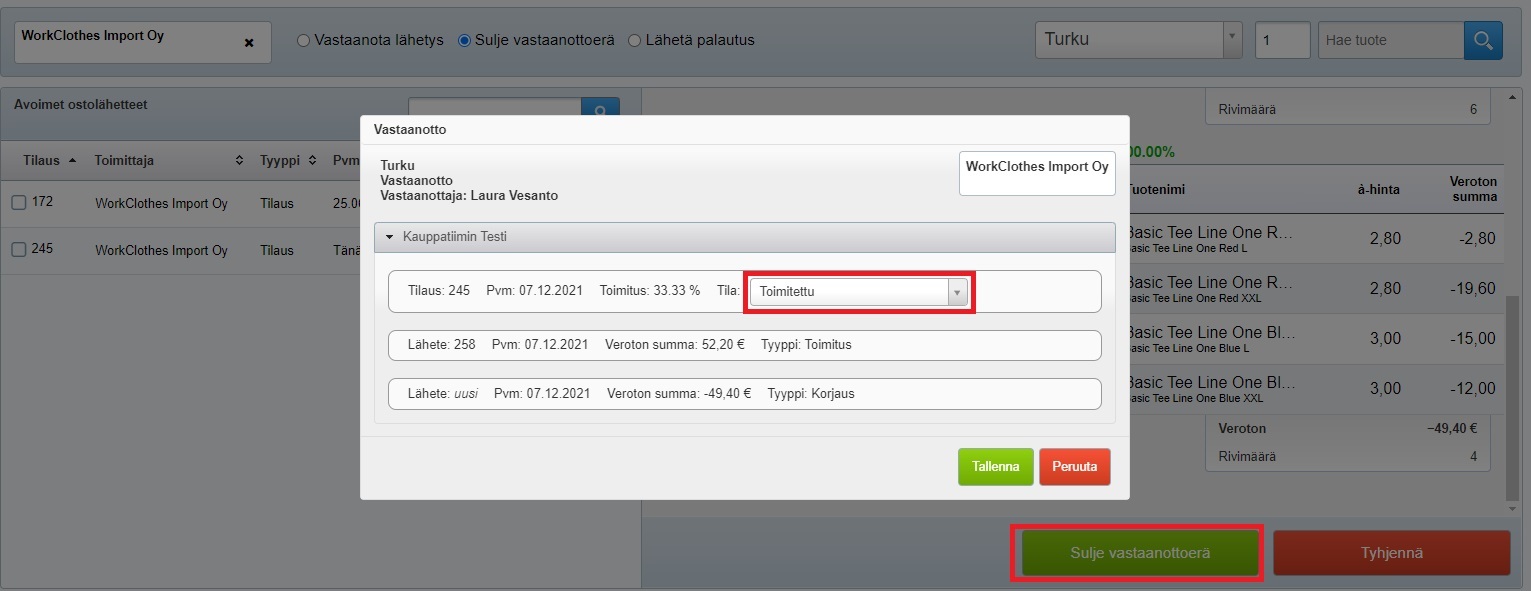Remove WorkClothes Import Oy with the x icon
Screen dimensions: 1531x591
point(249,43)
